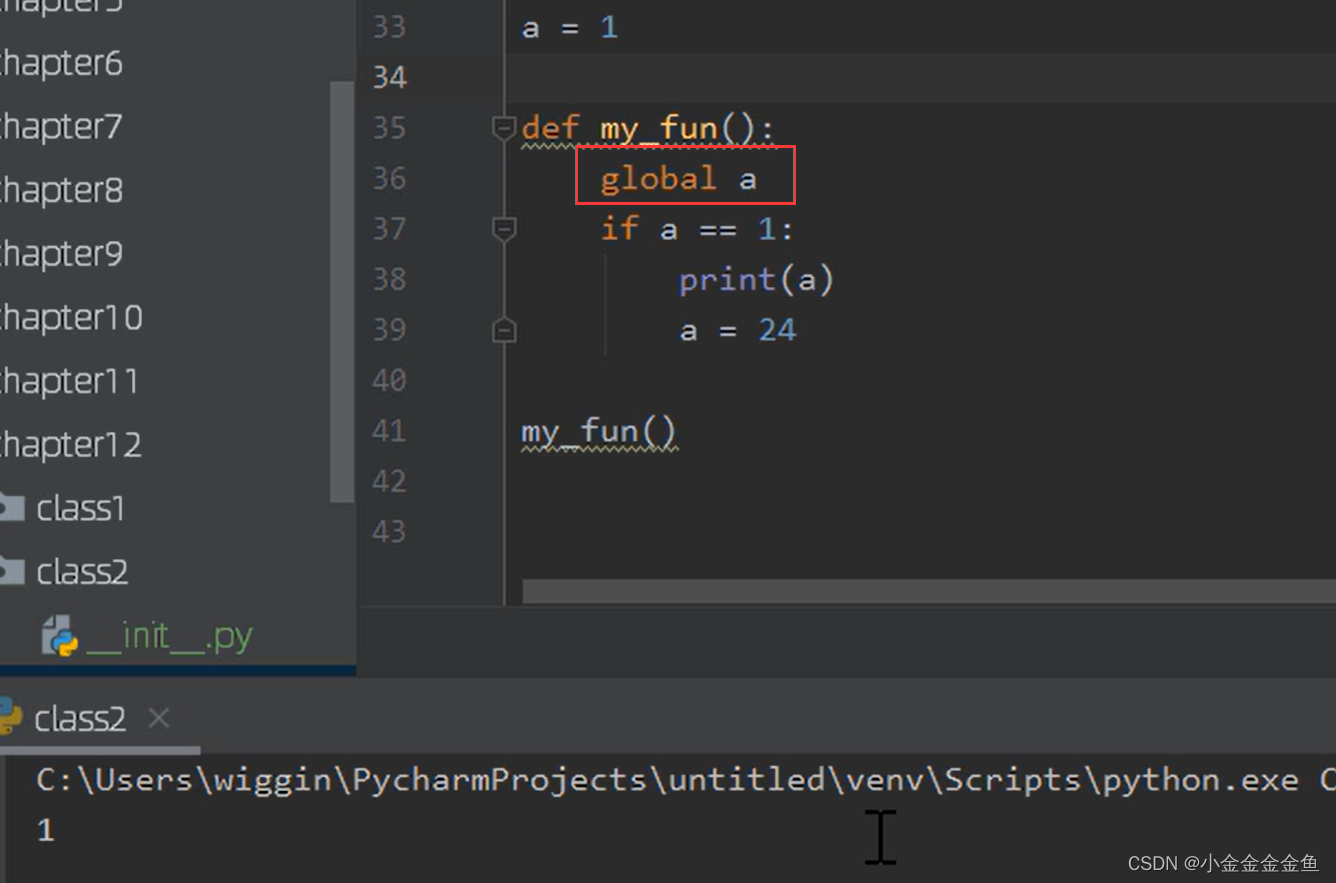Collapse the def my_fun() code block
Screen dimensions: 1336x883
tap(504, 128)
